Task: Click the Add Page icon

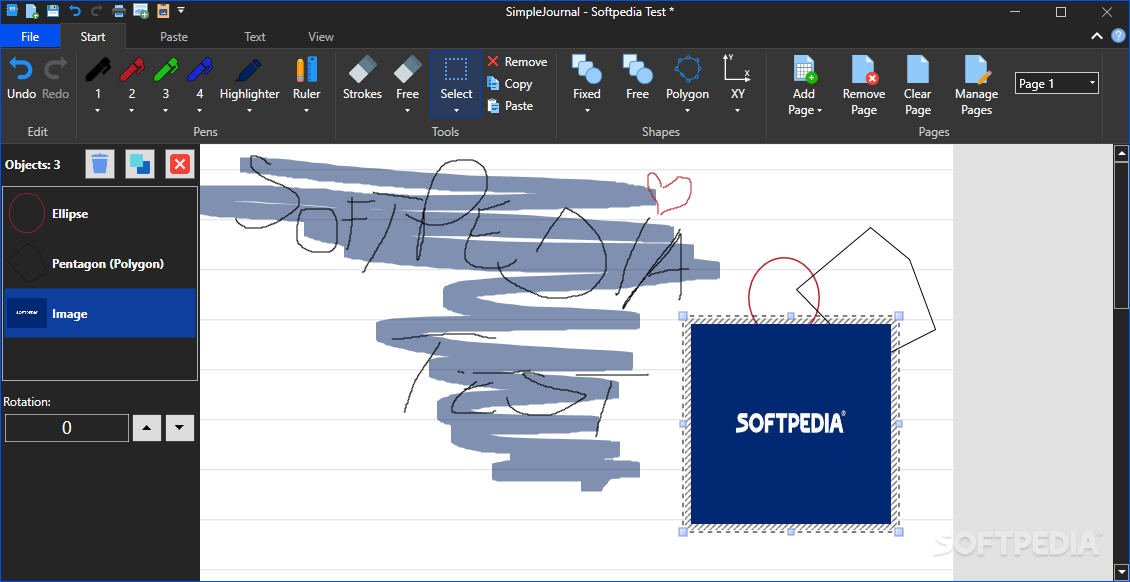Action: point(804,70)
